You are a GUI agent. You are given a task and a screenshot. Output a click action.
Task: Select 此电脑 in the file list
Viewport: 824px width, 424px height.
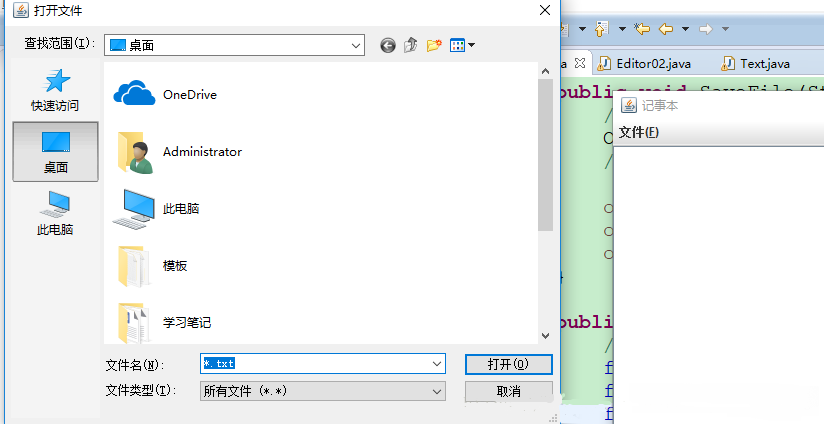tap(180, 209)
